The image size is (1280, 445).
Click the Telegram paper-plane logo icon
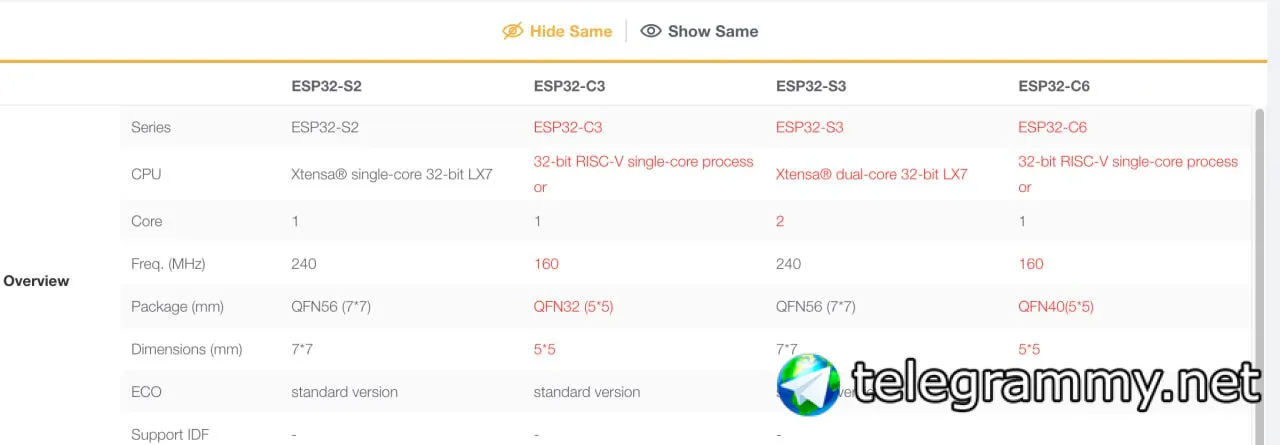coord(809,385)
